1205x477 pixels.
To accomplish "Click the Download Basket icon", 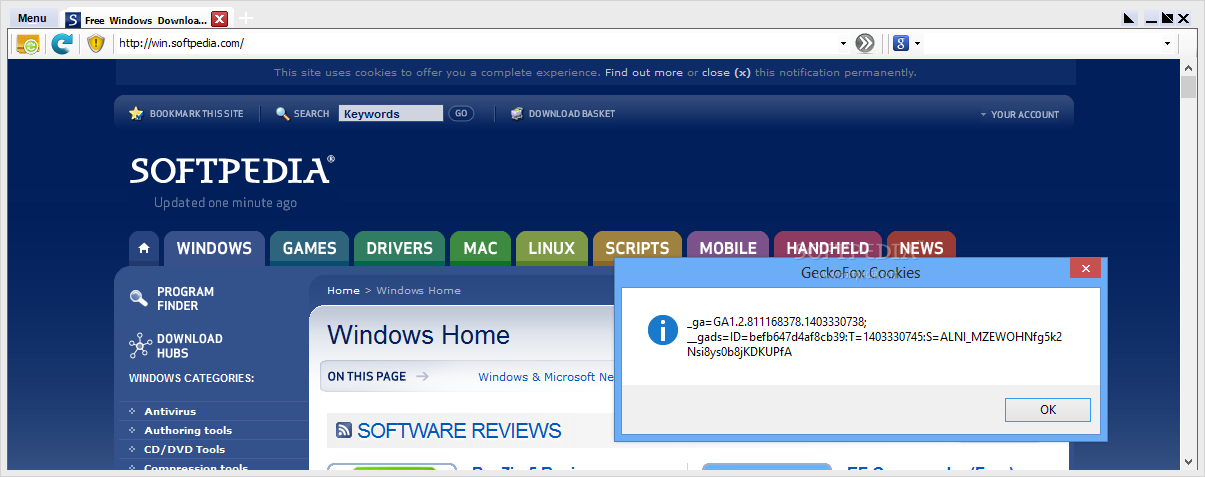I will [x=516, y=114].
